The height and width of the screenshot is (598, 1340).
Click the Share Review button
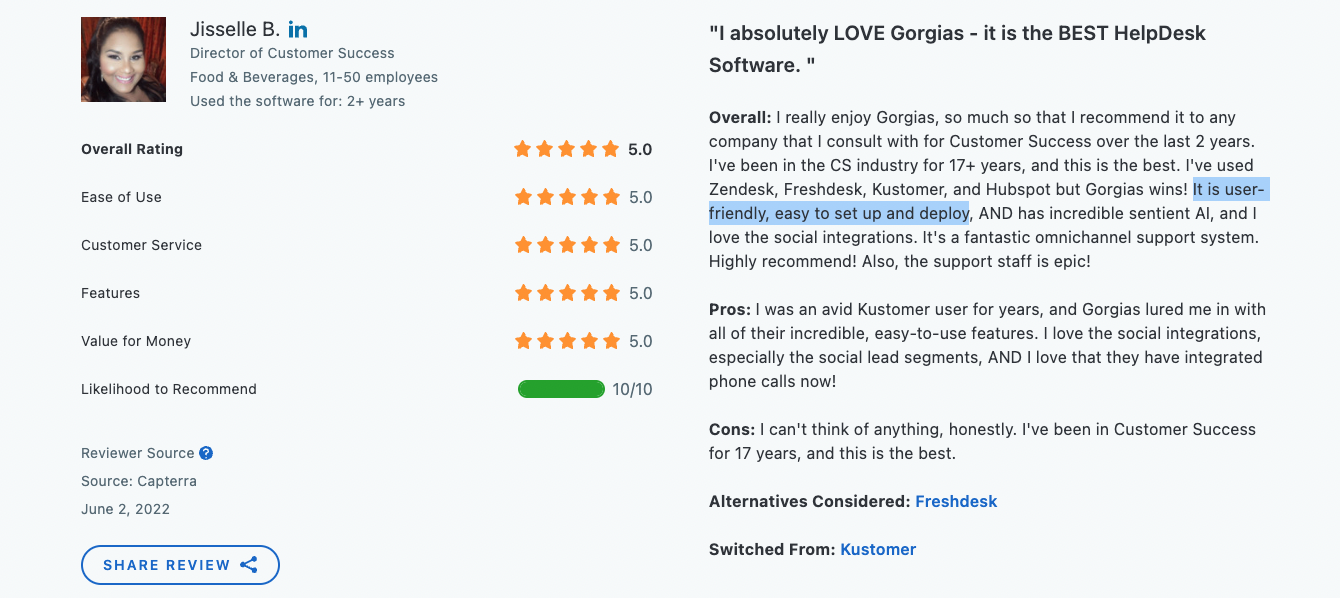click(x=180, y=565)
